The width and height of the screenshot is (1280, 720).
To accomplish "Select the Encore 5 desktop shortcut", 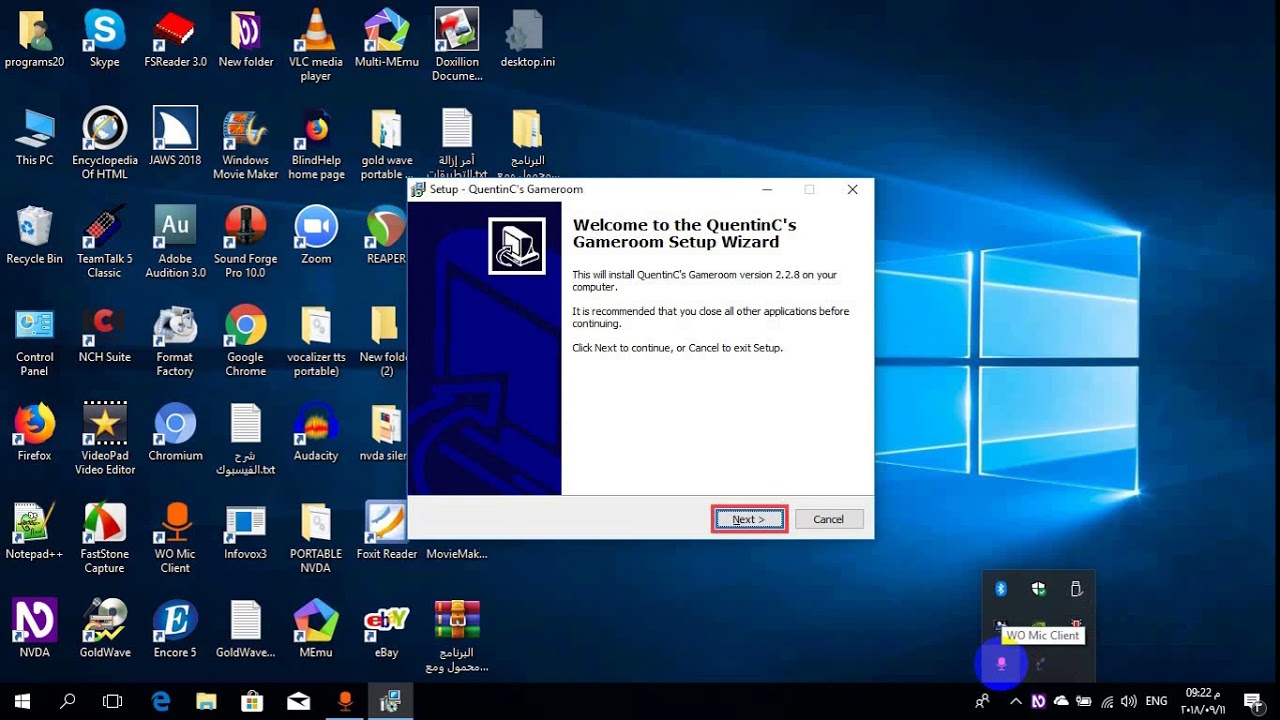I will tap(175, 629).
